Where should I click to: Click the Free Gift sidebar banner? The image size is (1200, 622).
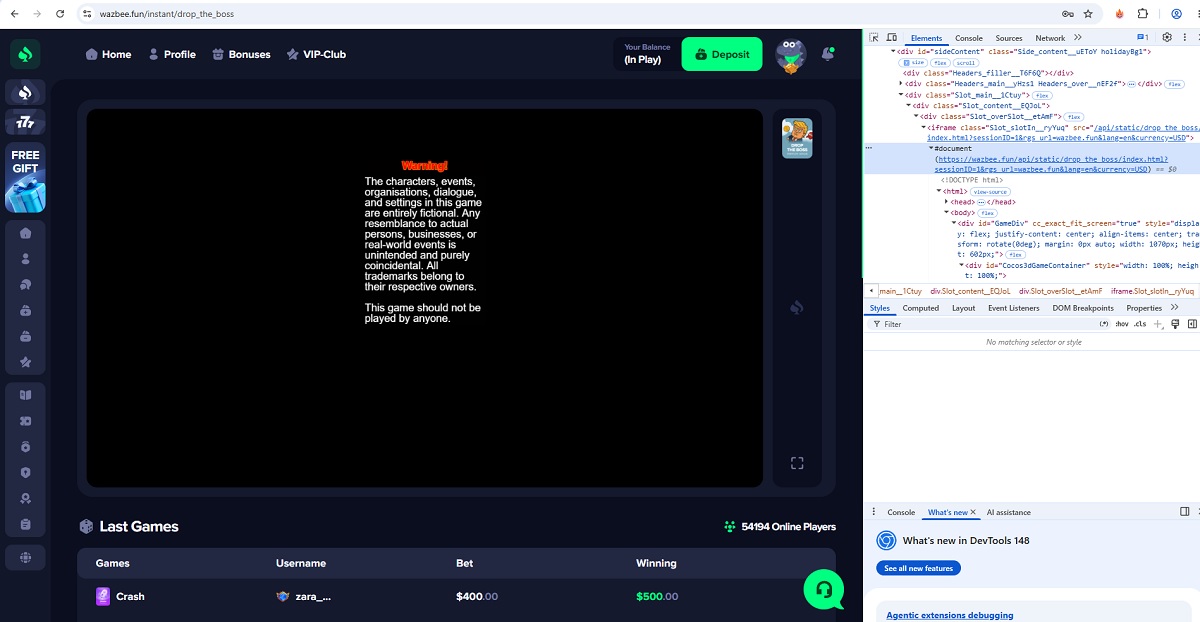pos(25,179)
